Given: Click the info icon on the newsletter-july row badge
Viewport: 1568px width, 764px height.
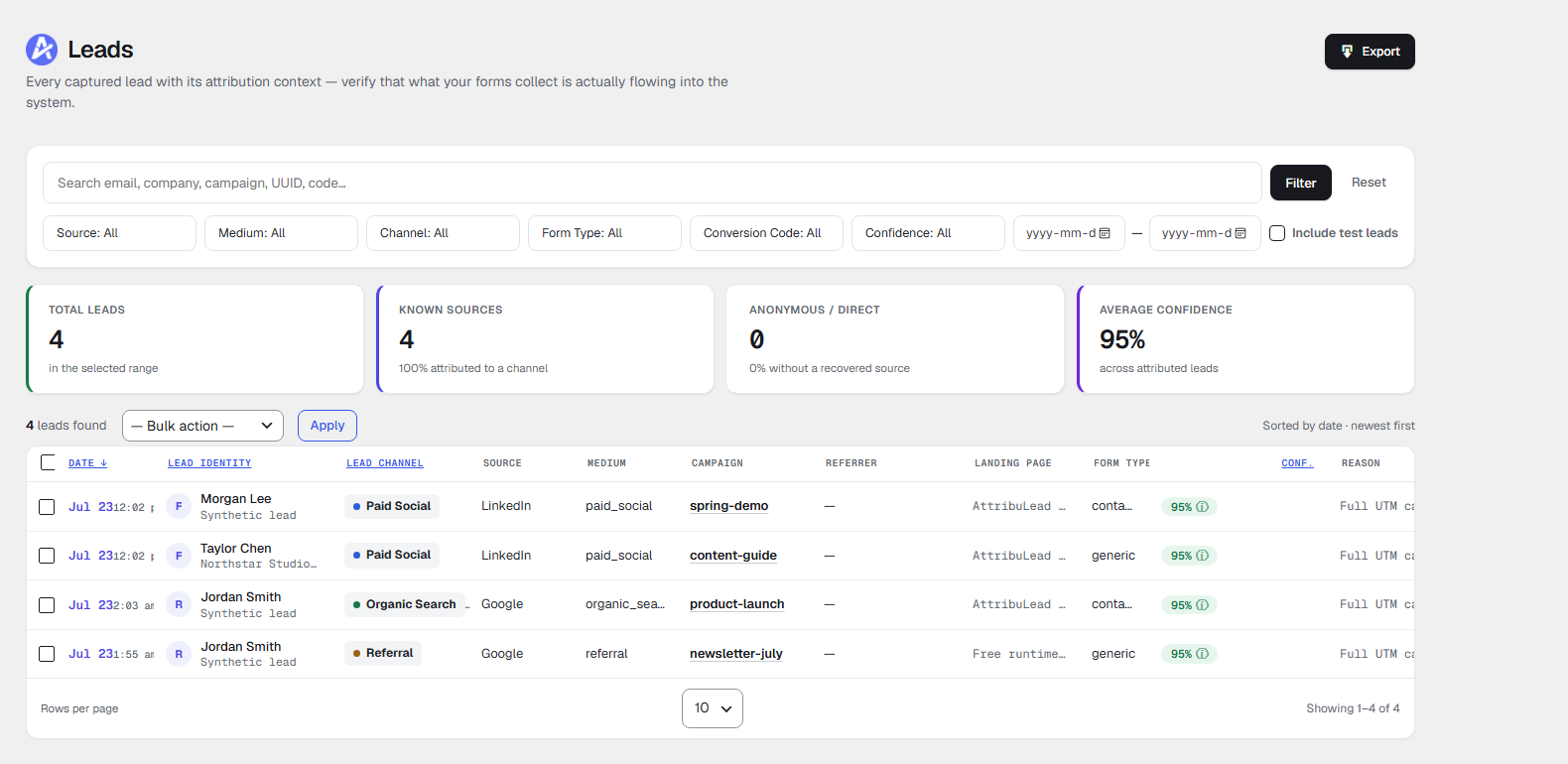Looking at the screenshot, I should coord(1203,654).
